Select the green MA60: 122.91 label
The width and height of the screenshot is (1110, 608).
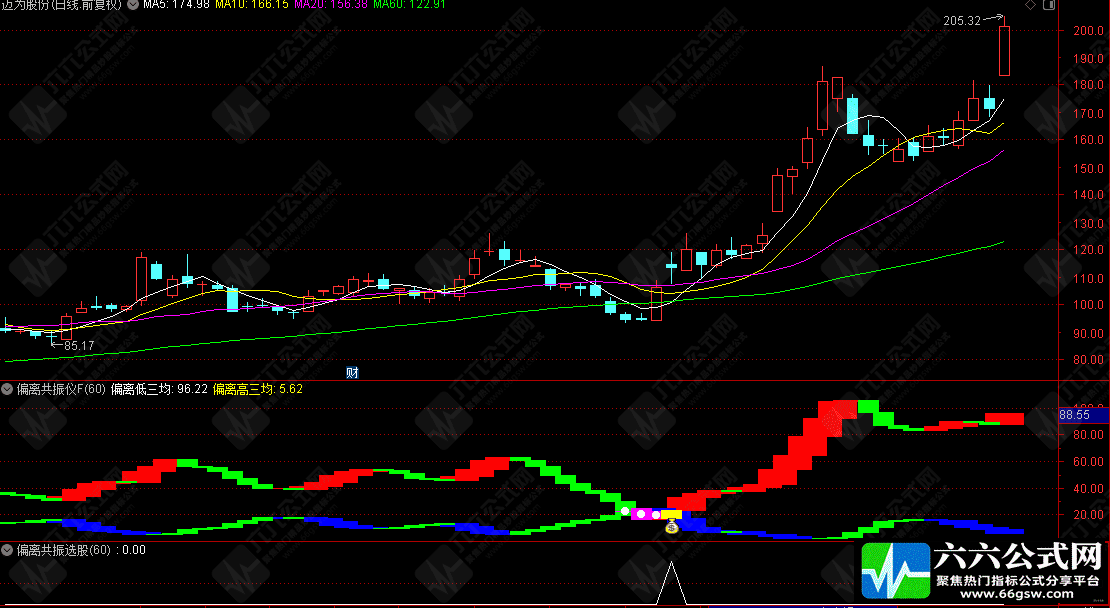pyautogui.click(x=409, y=5)
